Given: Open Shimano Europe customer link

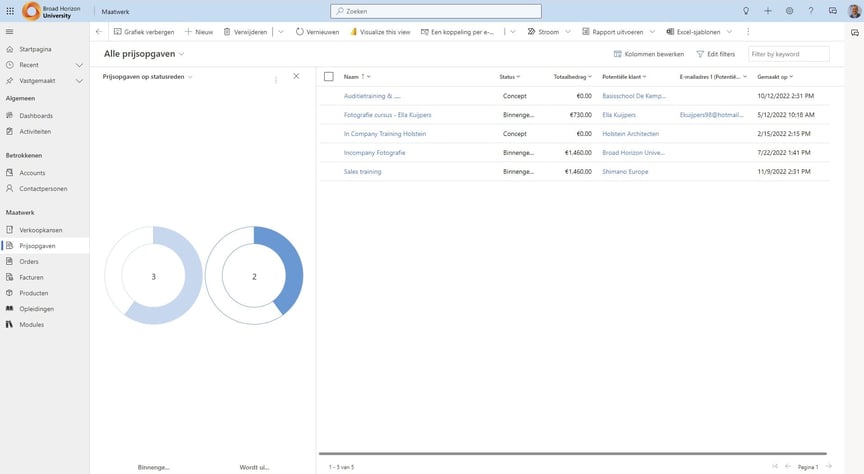Looking at the screenshot, I should point(625,171).
